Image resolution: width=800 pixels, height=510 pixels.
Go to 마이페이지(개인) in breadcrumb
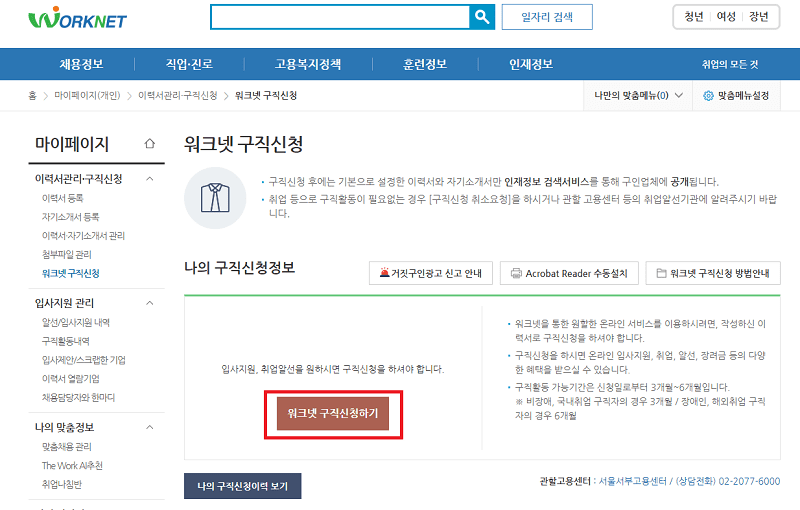pyautogui.click(x=87, y=95)
